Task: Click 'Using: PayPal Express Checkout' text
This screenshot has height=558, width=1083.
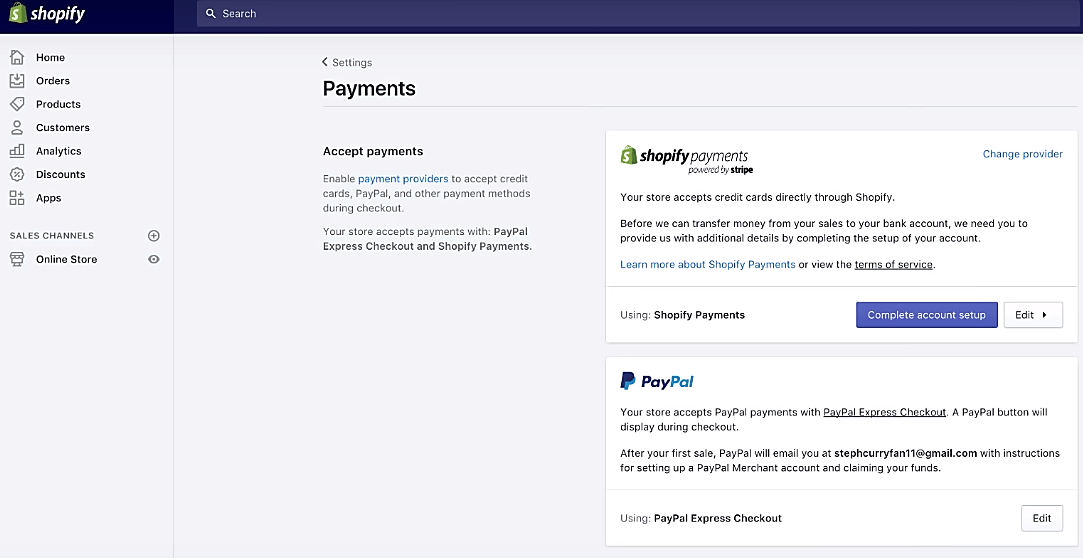Action: (x=701, y=518)
